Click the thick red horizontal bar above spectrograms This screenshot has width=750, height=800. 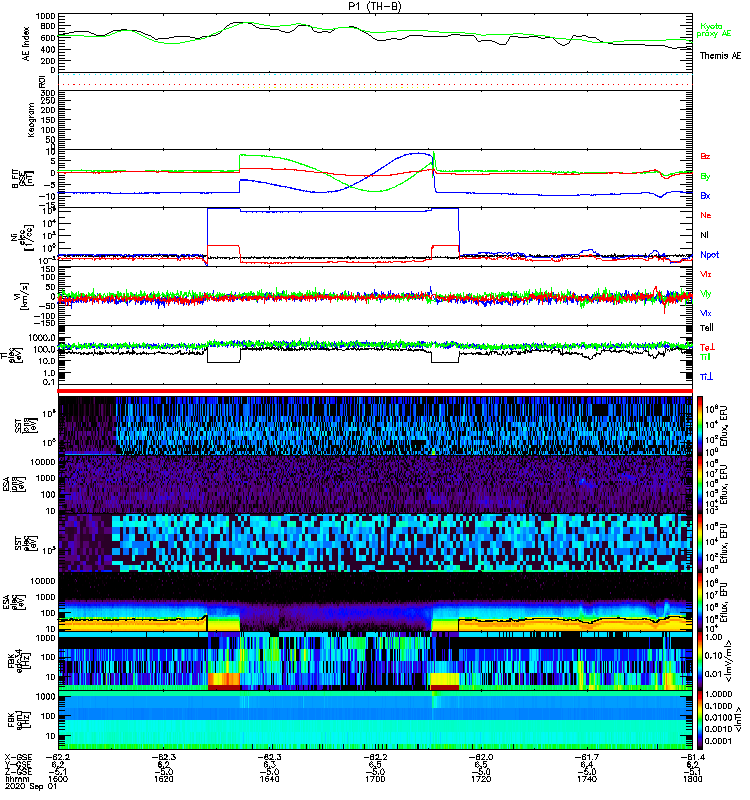[x=375, y=391]
